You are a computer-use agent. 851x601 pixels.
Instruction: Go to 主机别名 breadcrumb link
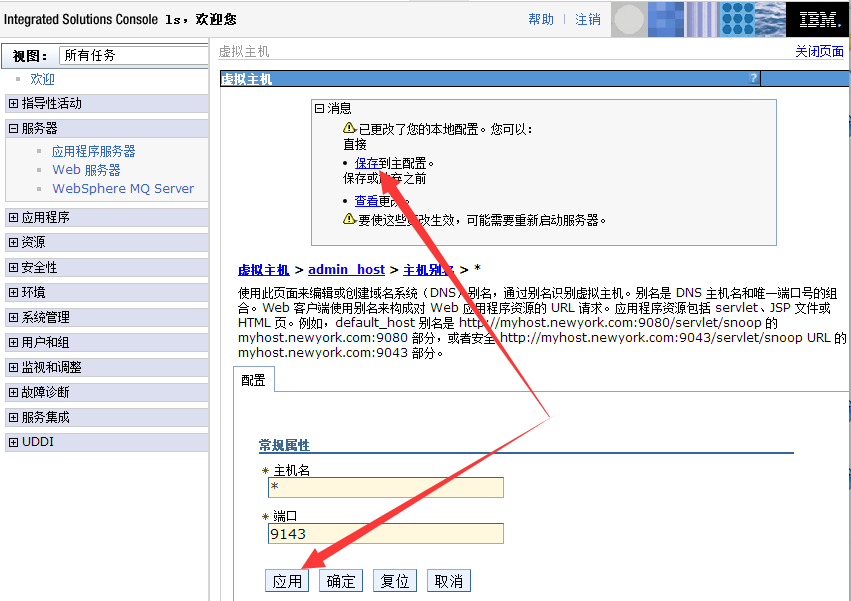428,270
